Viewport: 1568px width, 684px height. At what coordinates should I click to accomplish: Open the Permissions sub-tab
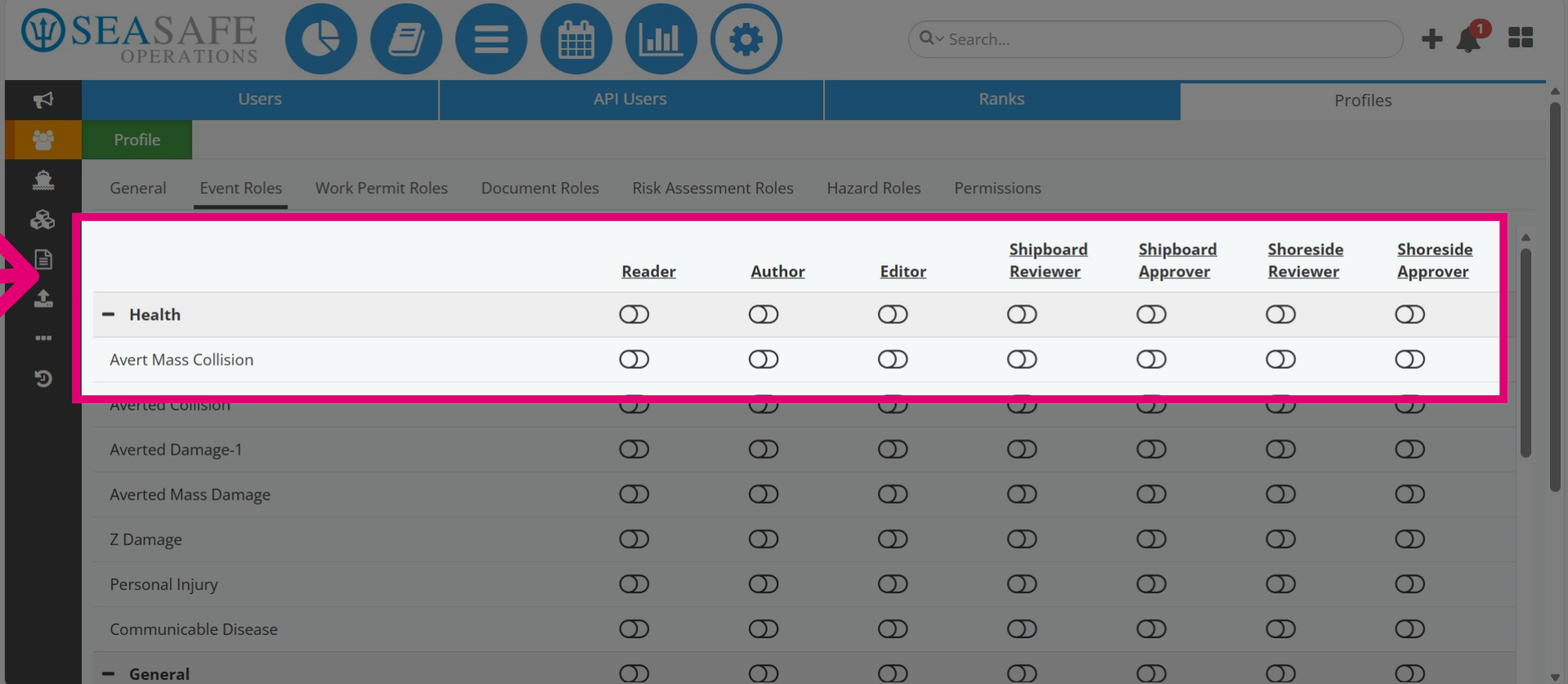pos(998,188)
